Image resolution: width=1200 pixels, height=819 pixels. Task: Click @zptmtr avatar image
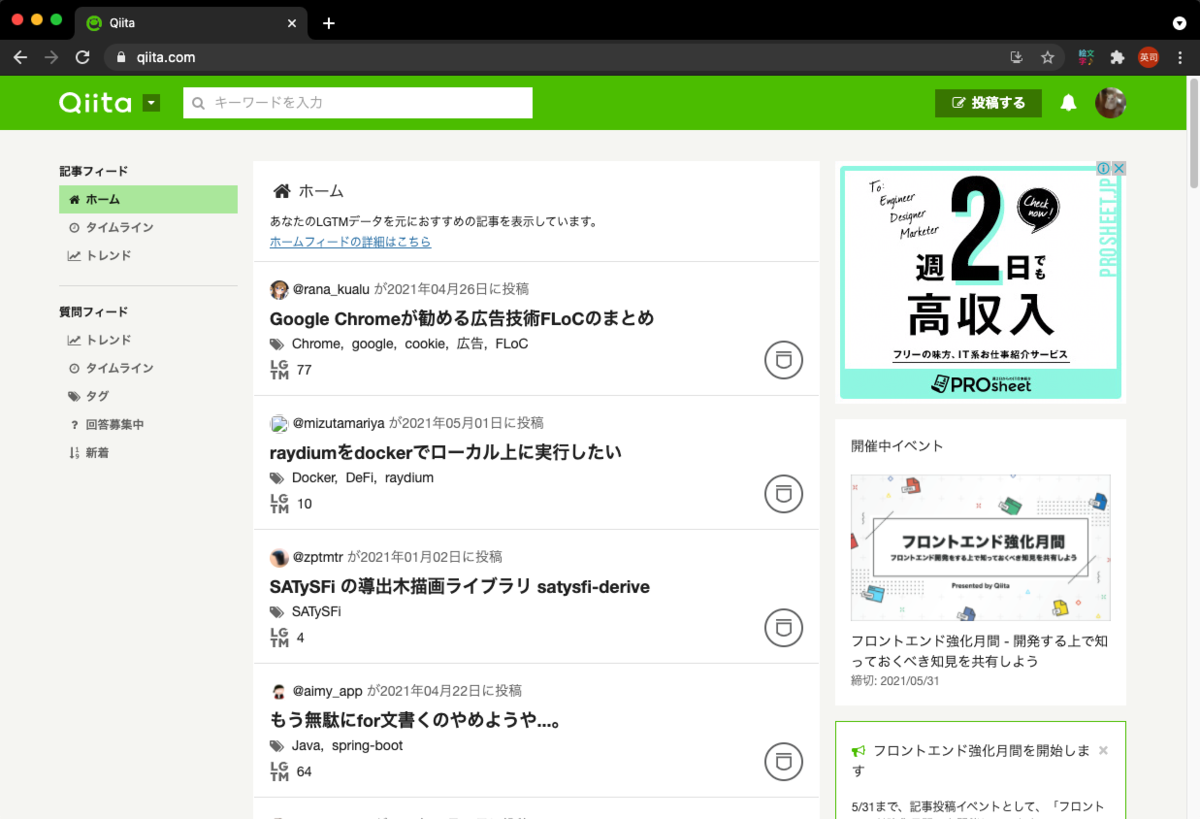pos(279,558)
